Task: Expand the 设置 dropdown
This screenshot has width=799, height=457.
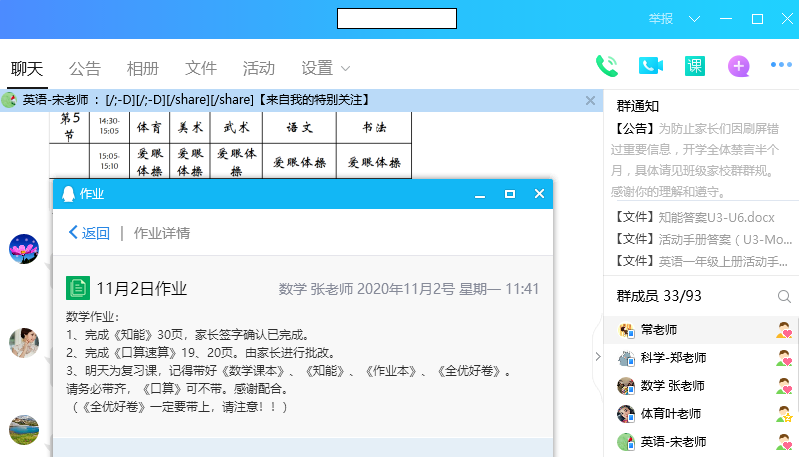Action: tap(326, 68)
